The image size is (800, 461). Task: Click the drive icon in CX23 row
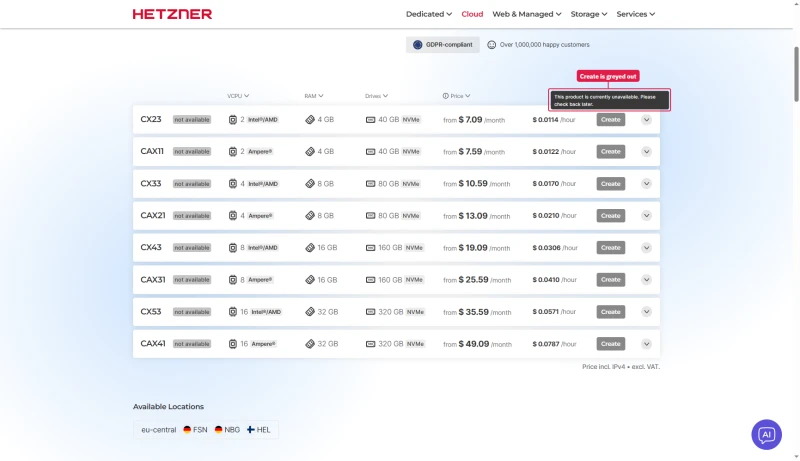(x=370, y=120)
